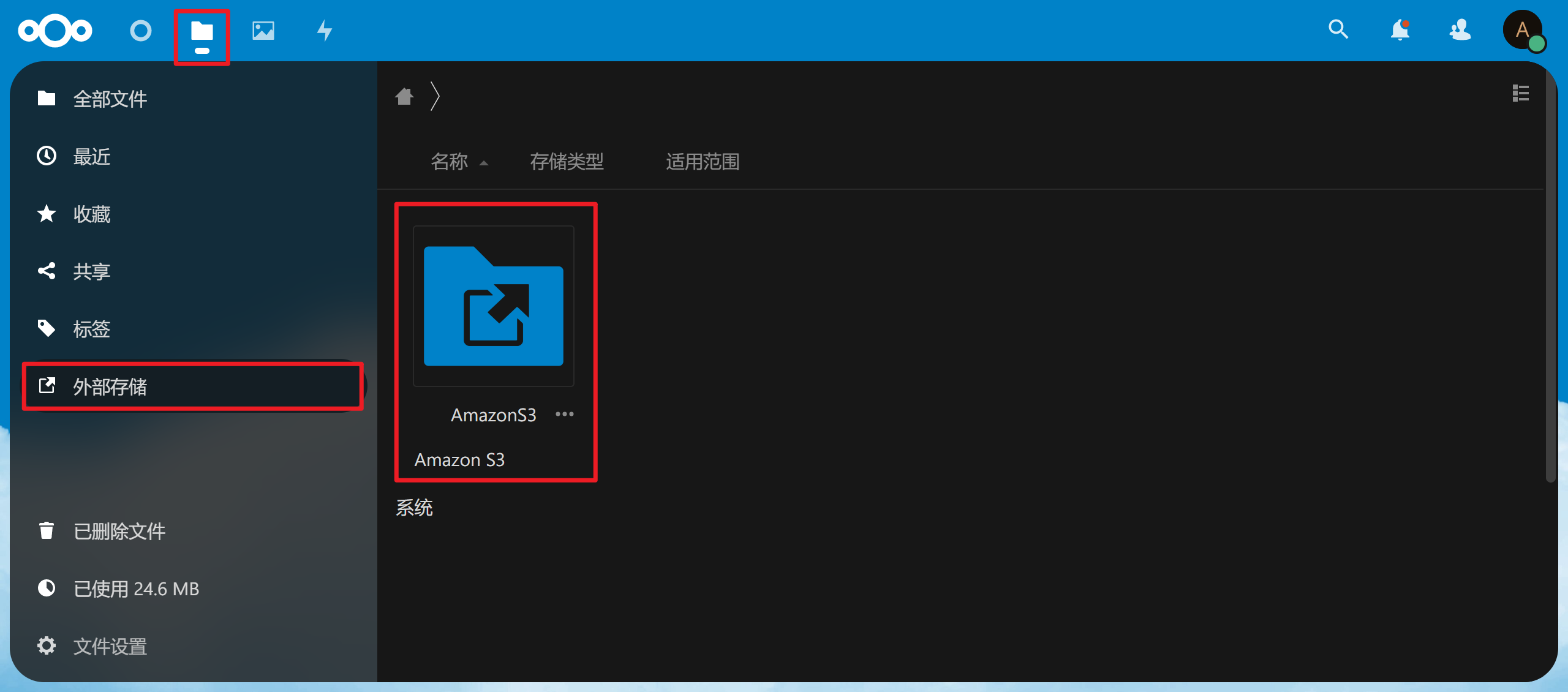This screenshot has width=1568, height=692.
Task: Open 收藏 favorites section
Action: pos(92,214)
